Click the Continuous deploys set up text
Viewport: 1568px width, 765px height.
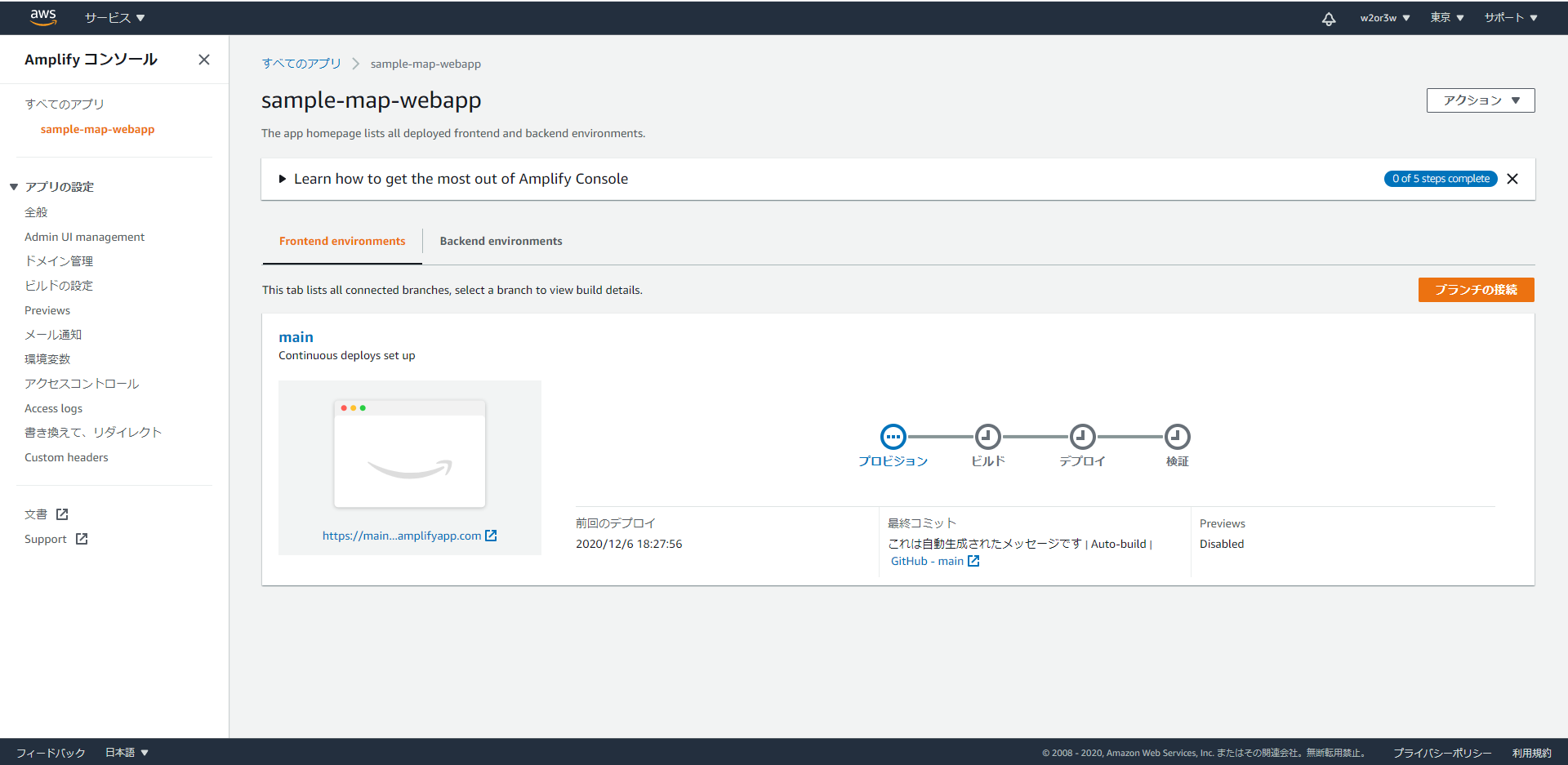pos(347,355)
